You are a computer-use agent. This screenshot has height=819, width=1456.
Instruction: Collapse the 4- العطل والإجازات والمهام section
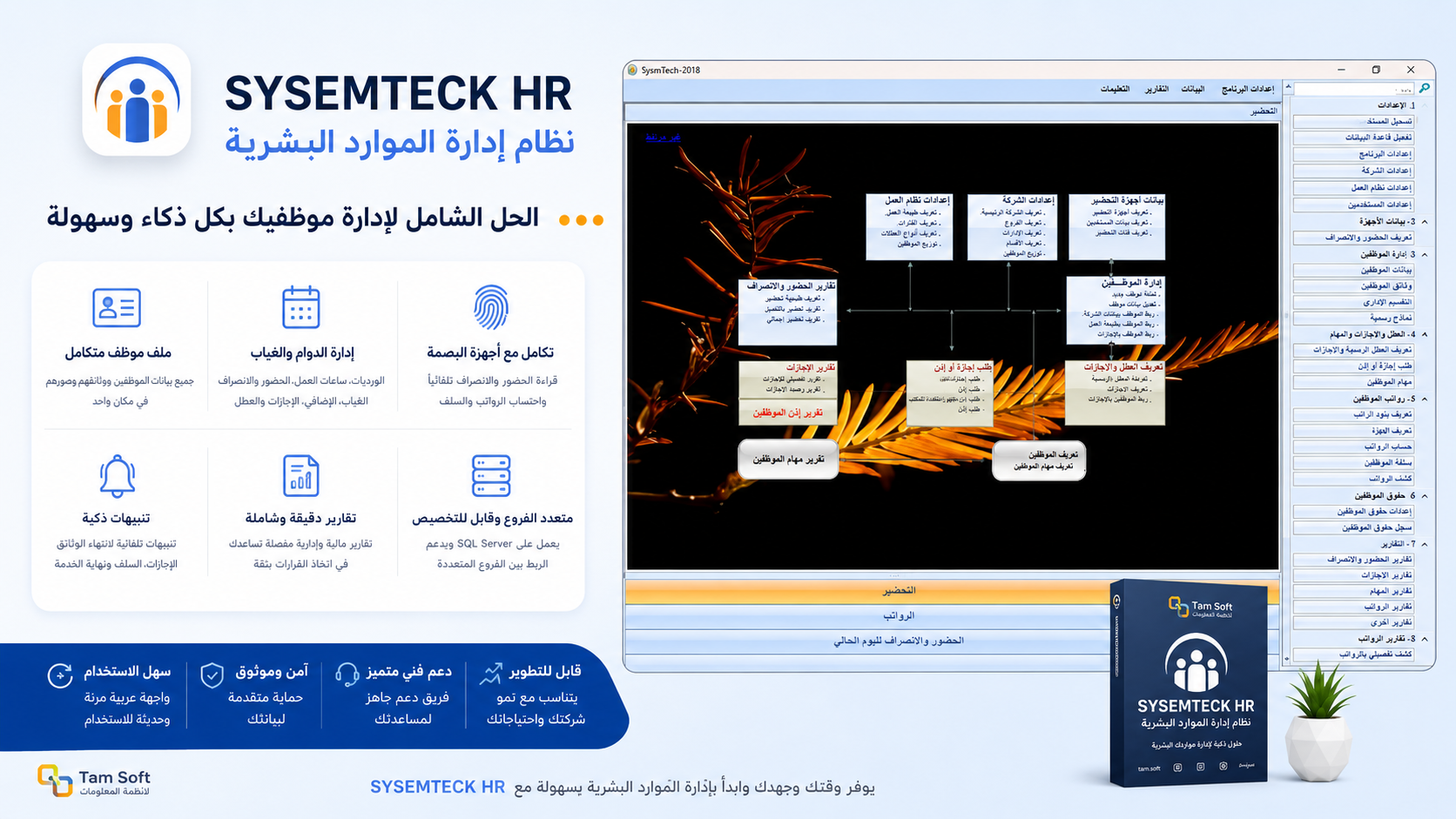point(1425,334)
